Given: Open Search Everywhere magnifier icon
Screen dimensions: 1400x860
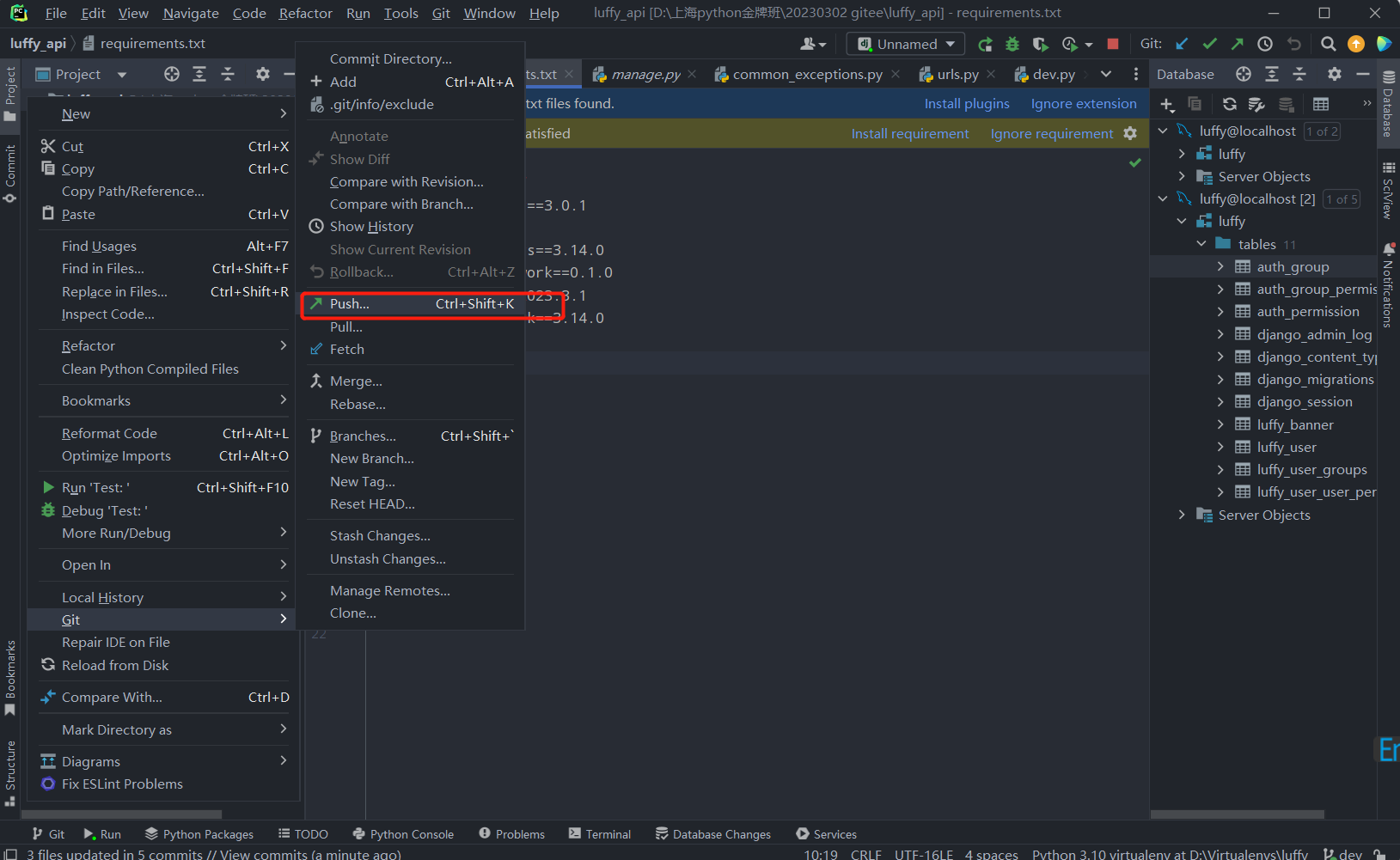Looking at the screenshot, I should pyautogui.click(x=1328, y=44).
